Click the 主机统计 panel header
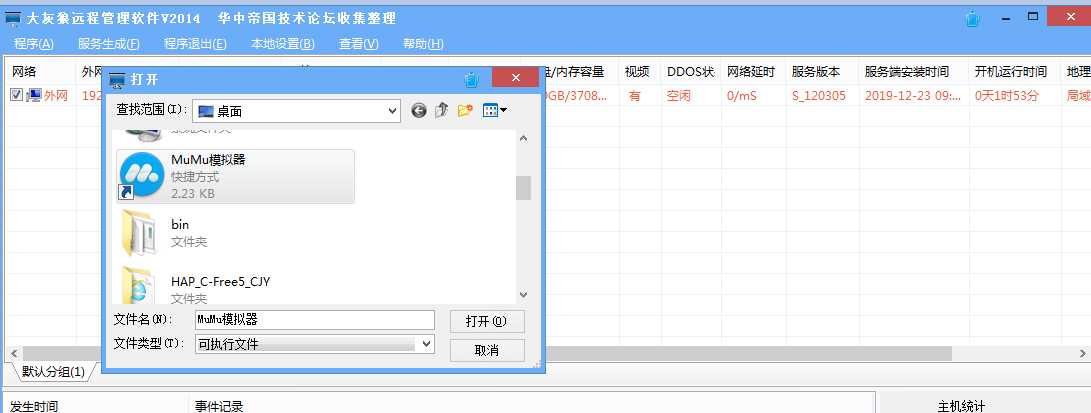 pos(962,406)
